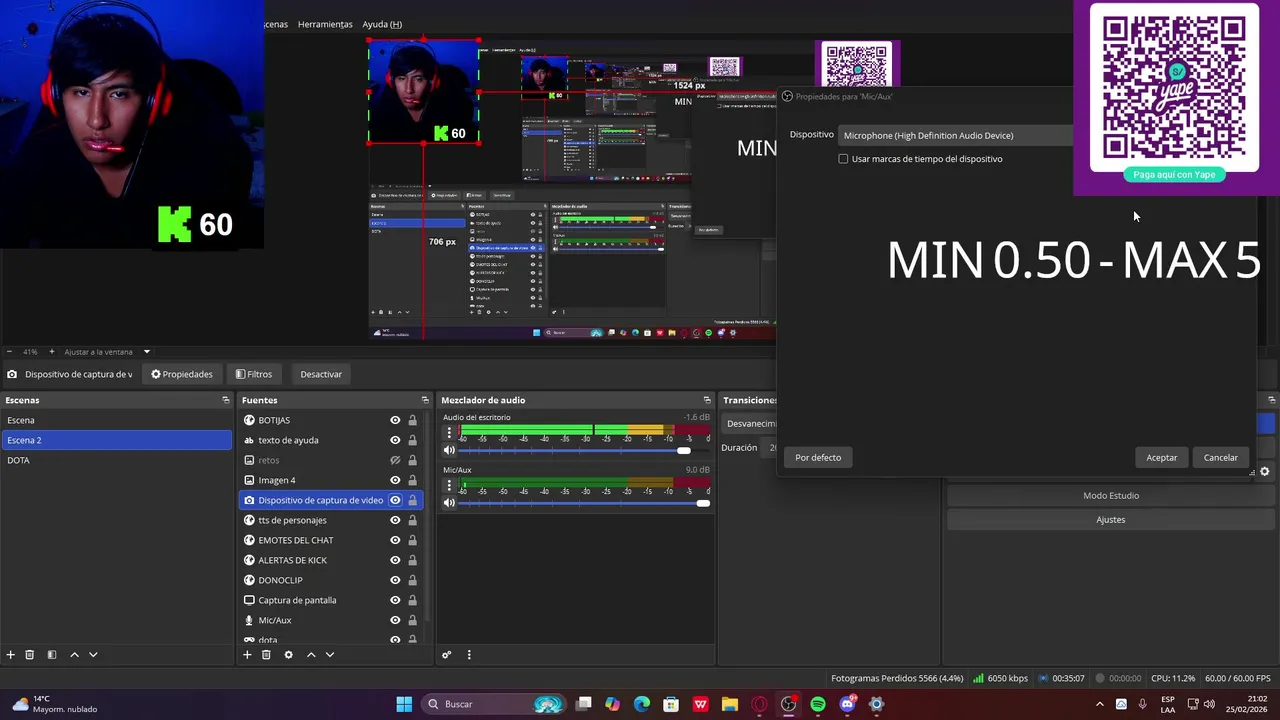Open scene filters icon in Escenas toolbar
1280x720 pixels.
[52, 655]
